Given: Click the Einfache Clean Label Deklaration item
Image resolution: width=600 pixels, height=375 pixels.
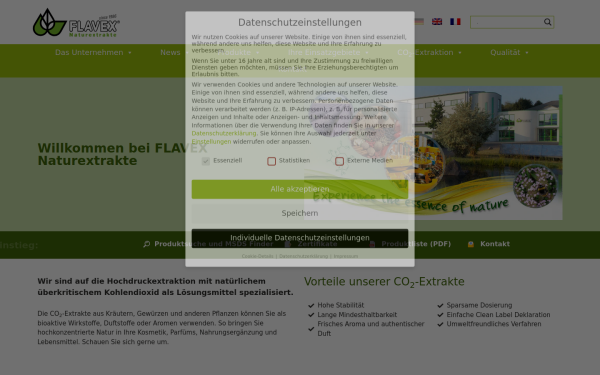Looking at the screenshot, I should (x=498, y=315).
